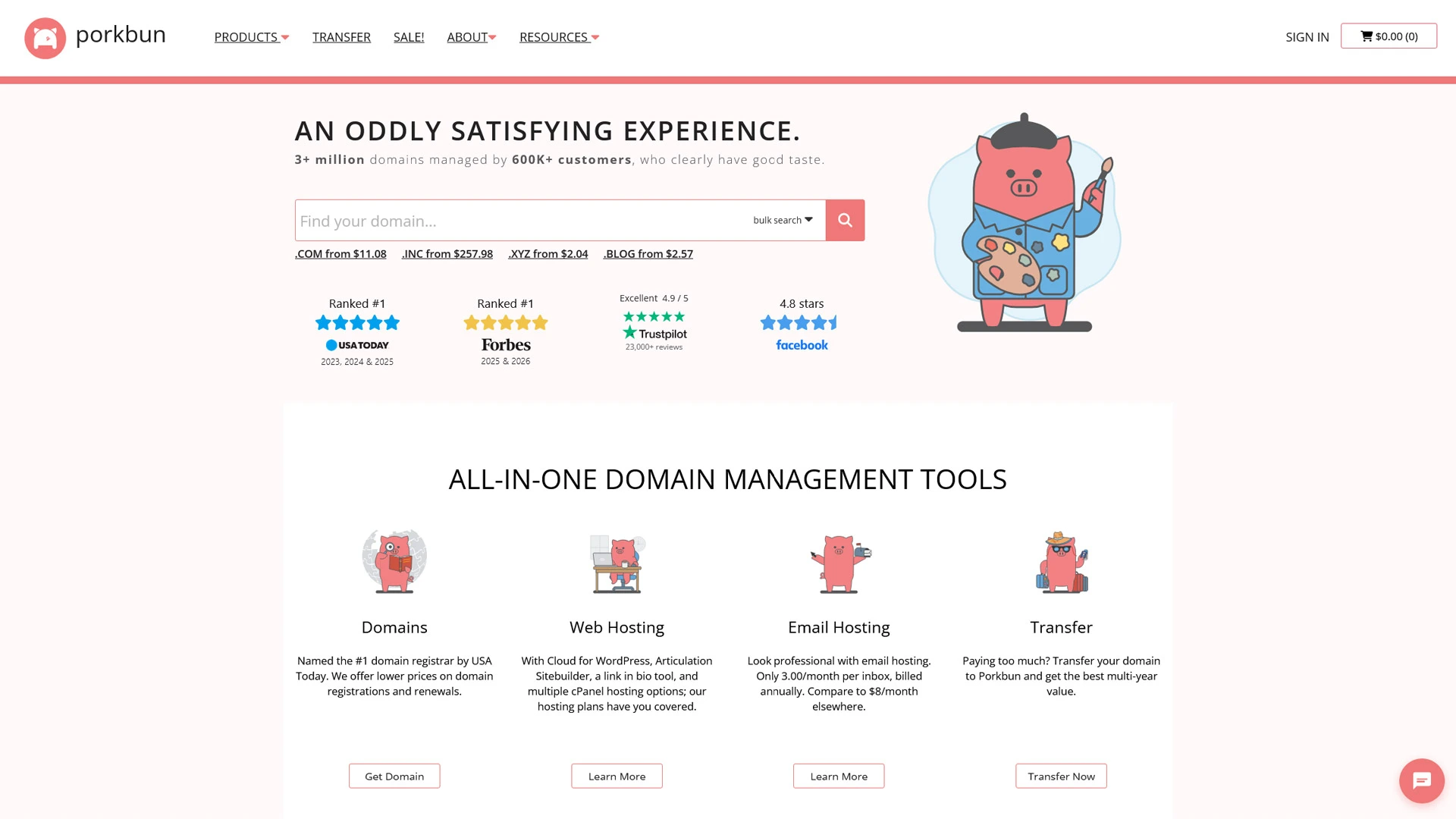
Task: Click the Web Hosting heading
Action: (x=617, y=627)
